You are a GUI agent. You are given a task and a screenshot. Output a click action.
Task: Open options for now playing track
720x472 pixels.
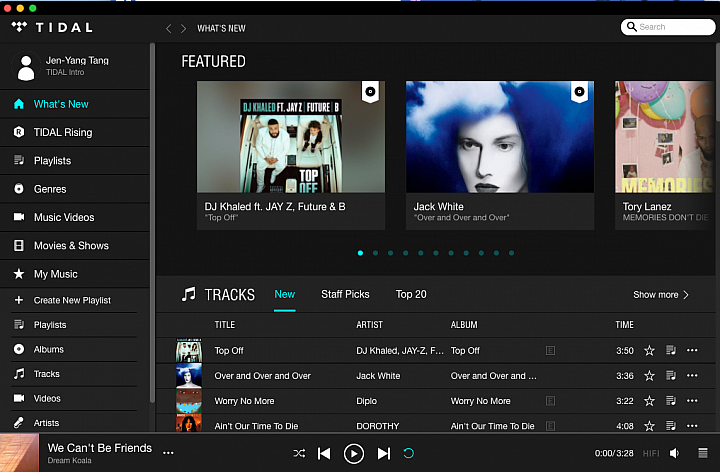[169, 453]
